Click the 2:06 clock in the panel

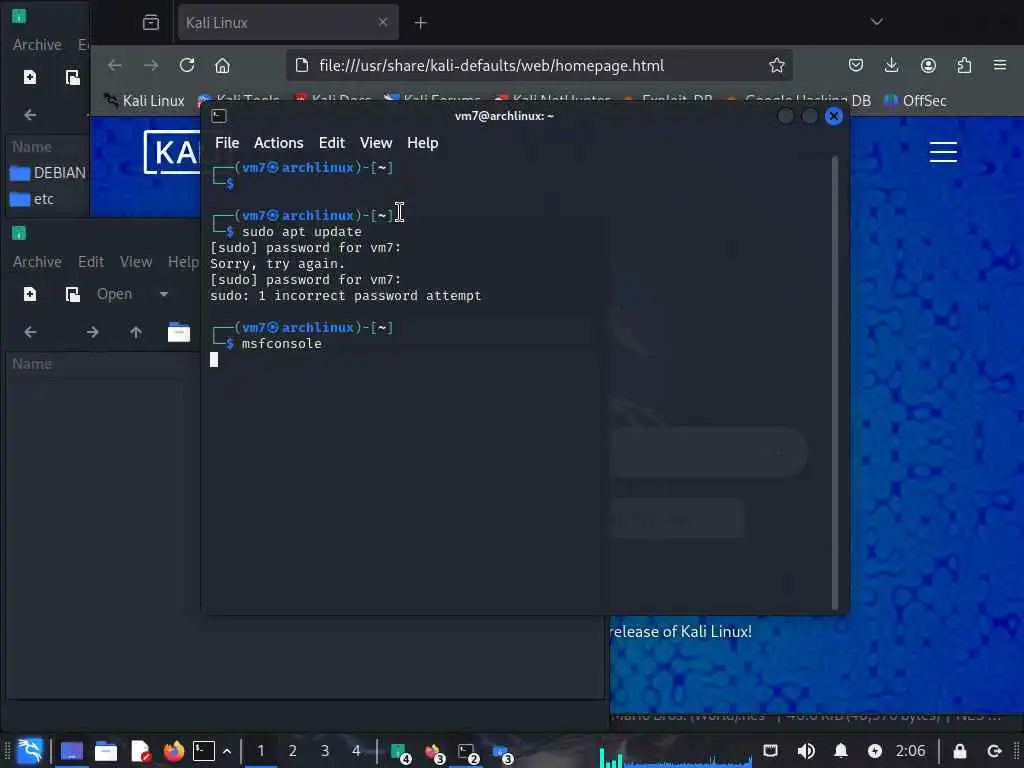pyautogui.click(x=910, y=751)
